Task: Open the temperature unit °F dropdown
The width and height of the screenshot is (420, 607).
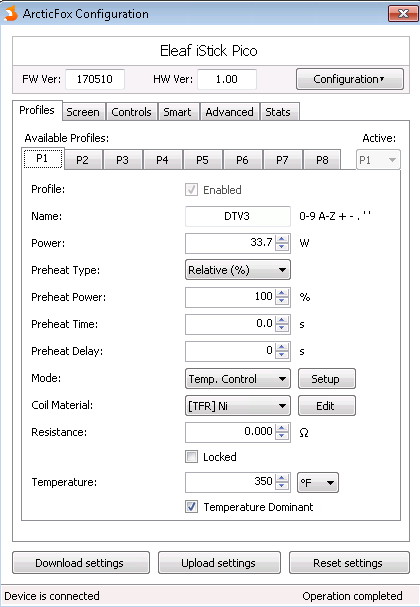Action: 318,482
